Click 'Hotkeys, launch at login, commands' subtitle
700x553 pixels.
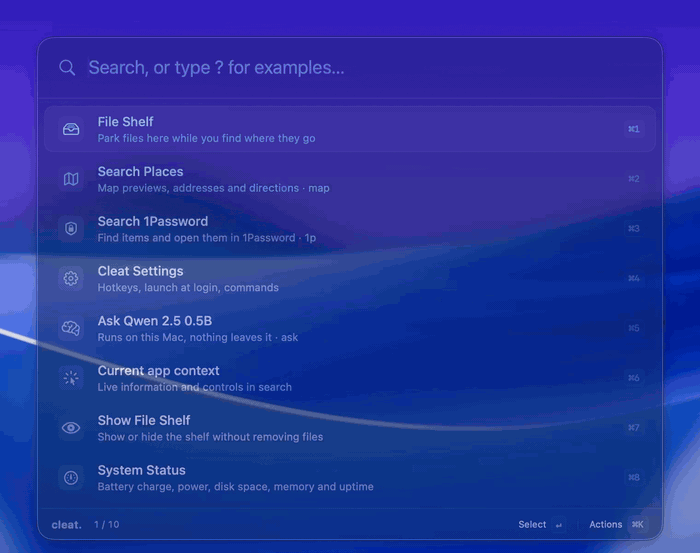[188, 288]
